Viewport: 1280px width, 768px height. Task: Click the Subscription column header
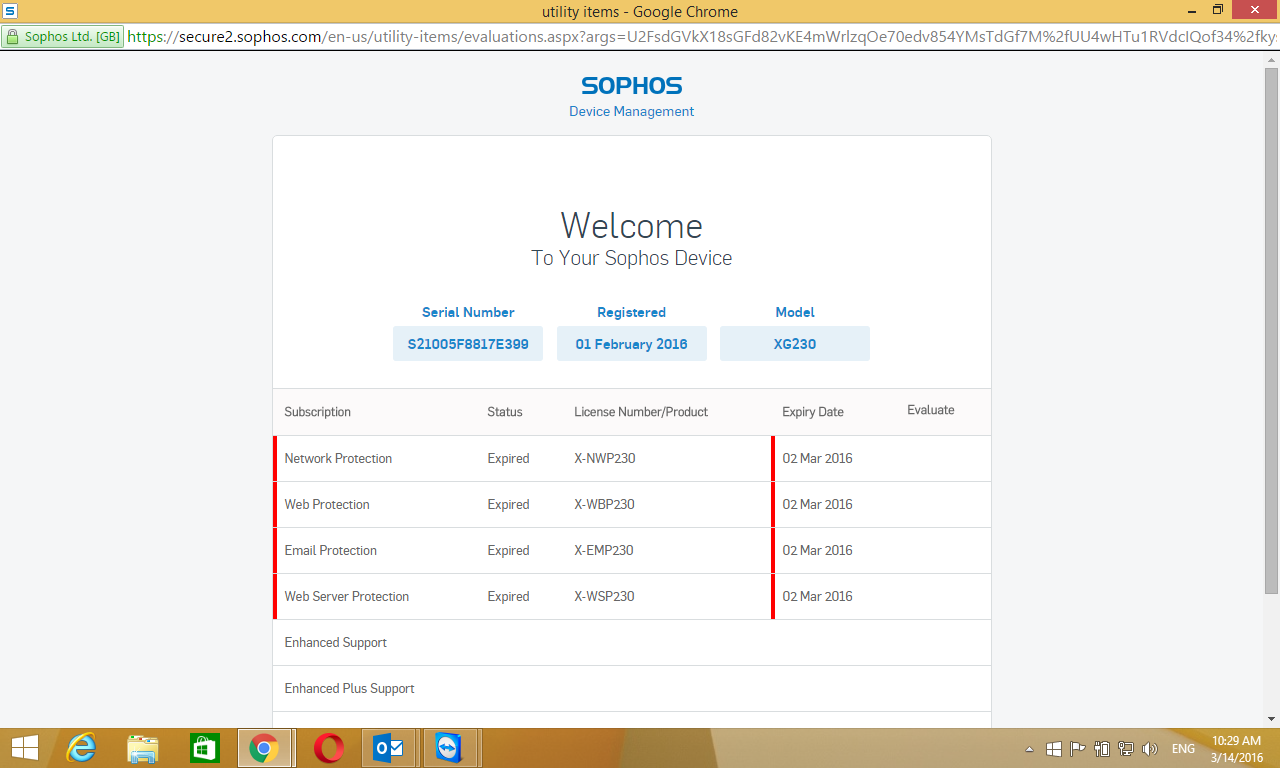pyautogui.click(x=318, y=412)
